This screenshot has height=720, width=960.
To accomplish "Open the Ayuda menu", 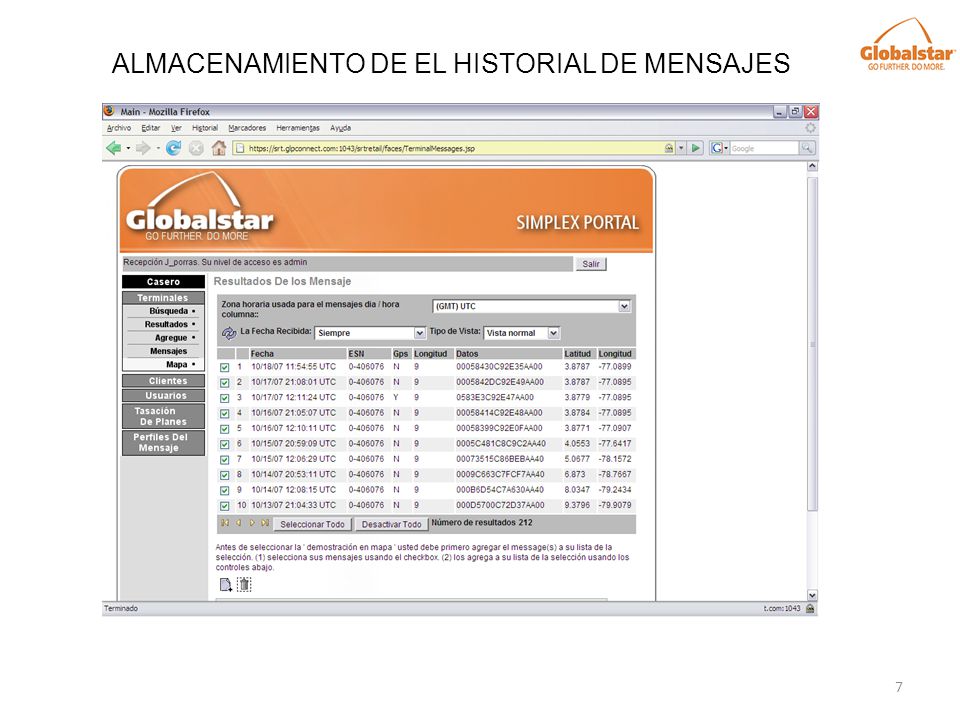I will tap(340, 128).
